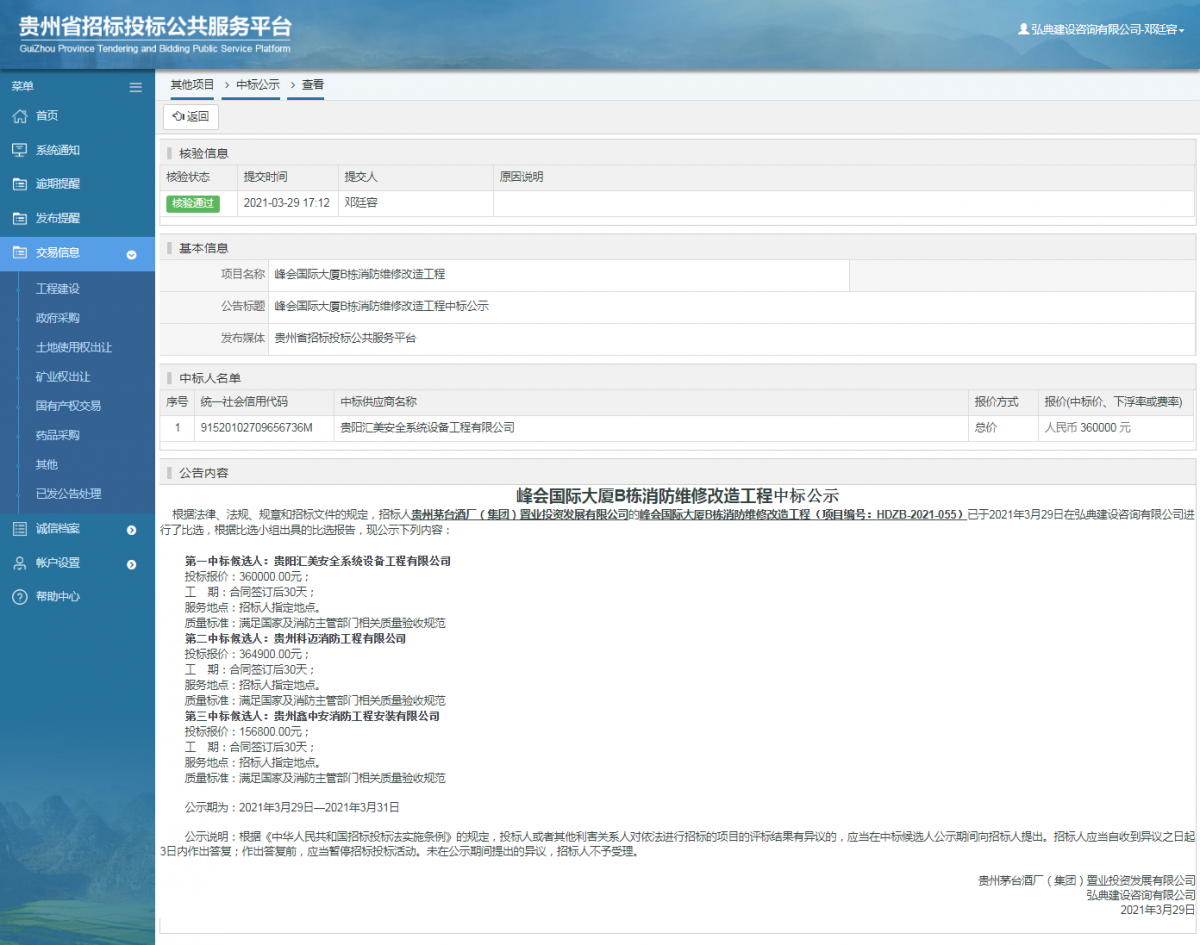The image size is (1200, 945).
Task: Click the 查看 breadcrumb
Action: [313, 85]
